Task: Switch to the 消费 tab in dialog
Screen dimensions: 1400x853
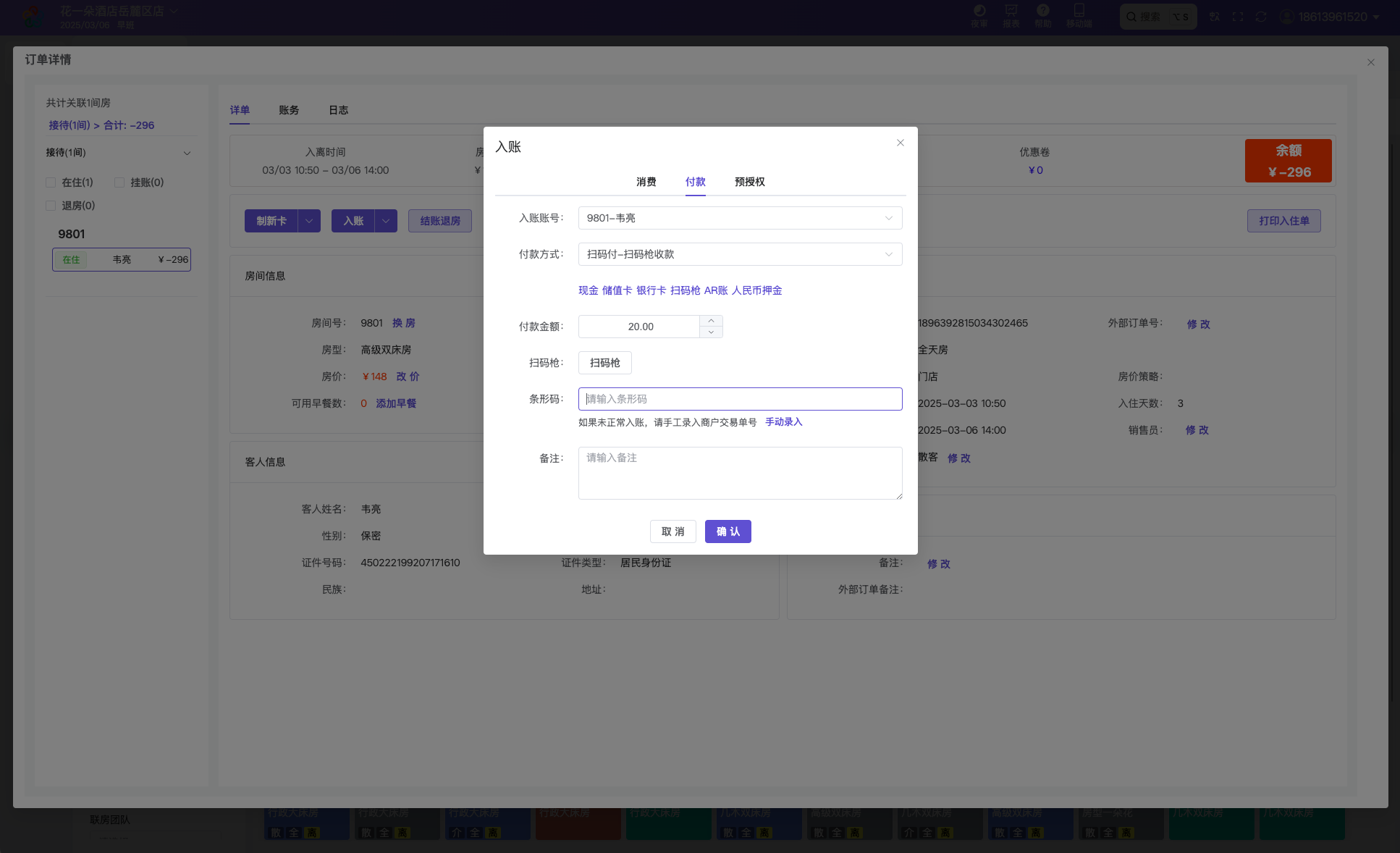Action: tap(646, 182)
